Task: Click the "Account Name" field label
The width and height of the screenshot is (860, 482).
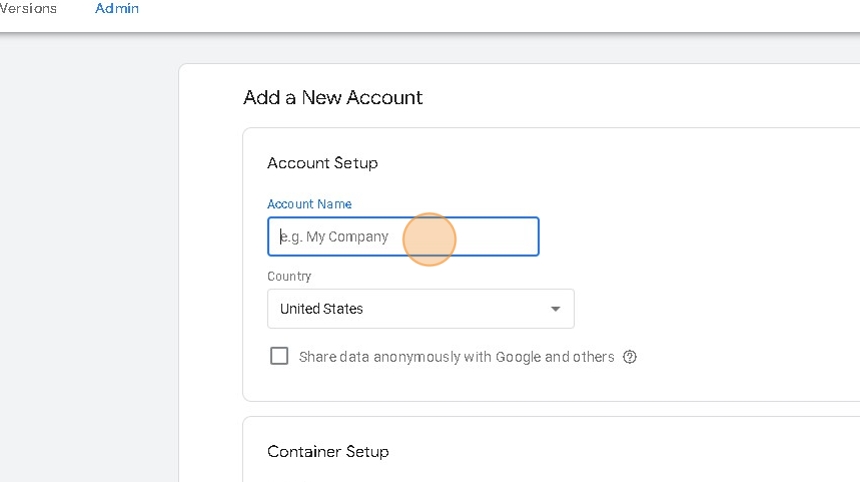Action: [x=309, y=204]
